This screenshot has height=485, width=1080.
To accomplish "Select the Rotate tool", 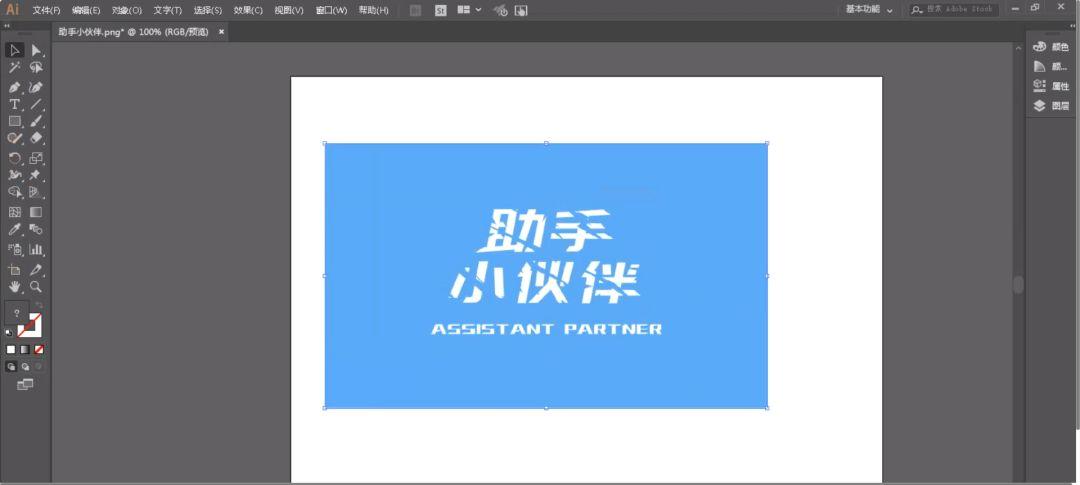I will coord(14,158).
